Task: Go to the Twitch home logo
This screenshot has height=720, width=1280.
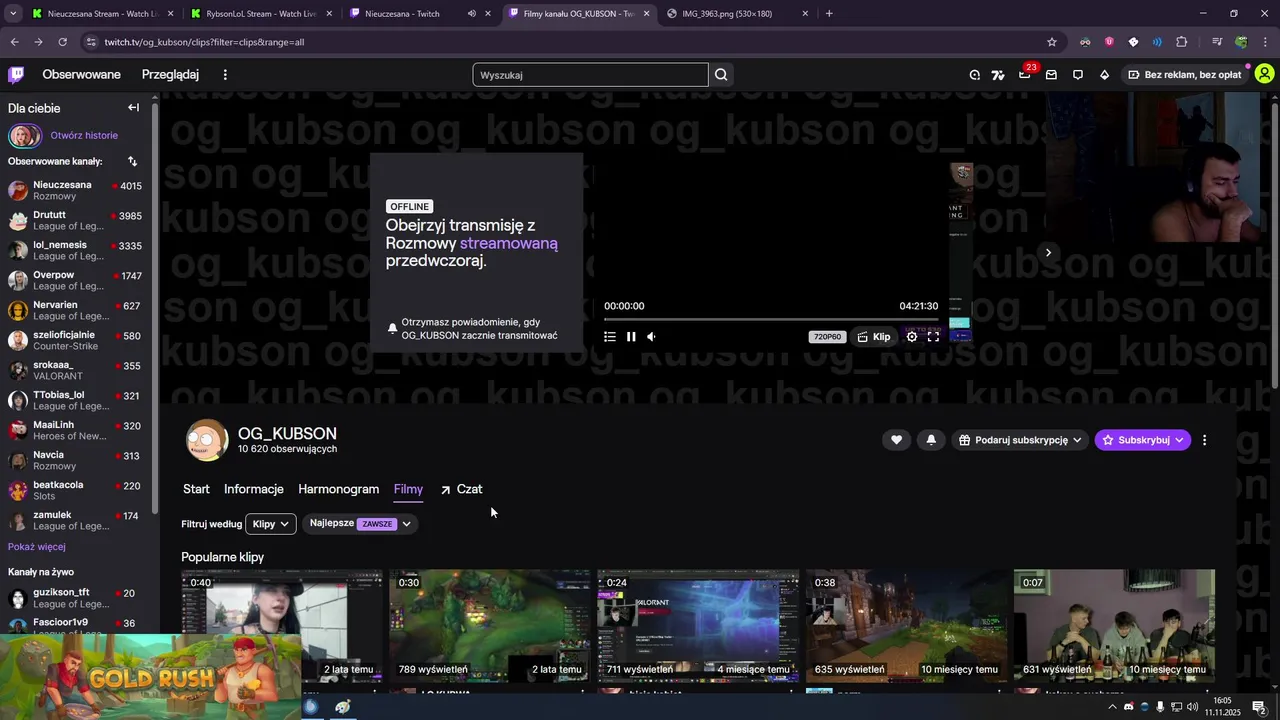Action: click(16, 75)
